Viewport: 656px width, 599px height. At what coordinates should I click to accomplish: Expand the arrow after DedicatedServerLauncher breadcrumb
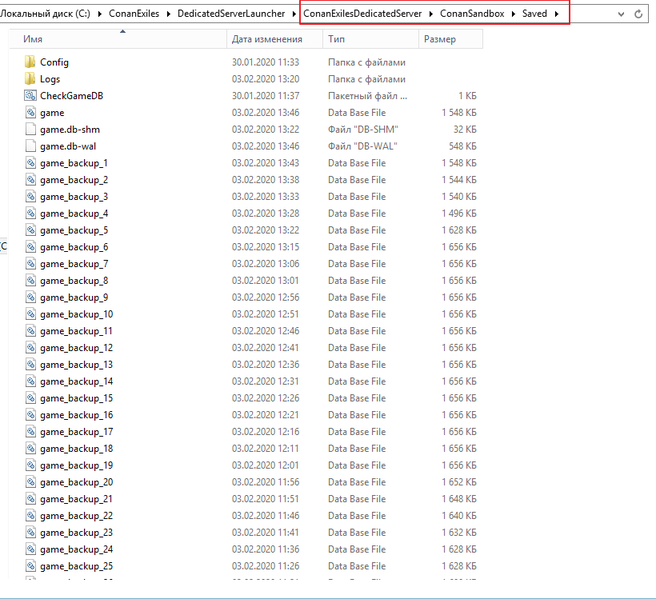(294, 14)
